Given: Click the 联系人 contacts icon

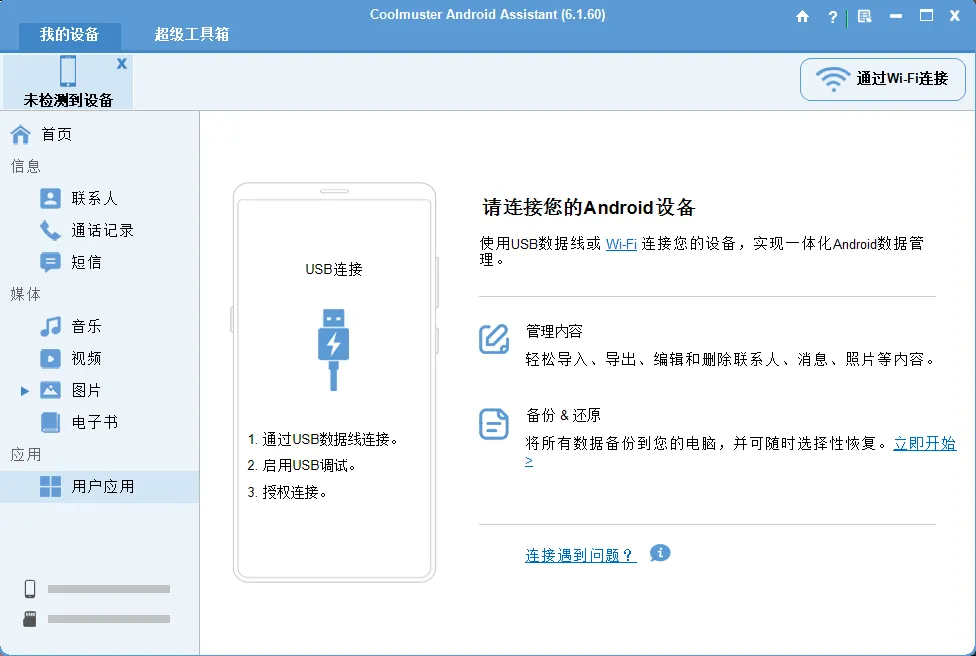Looking at the screenshot, I should pos(50,199).
